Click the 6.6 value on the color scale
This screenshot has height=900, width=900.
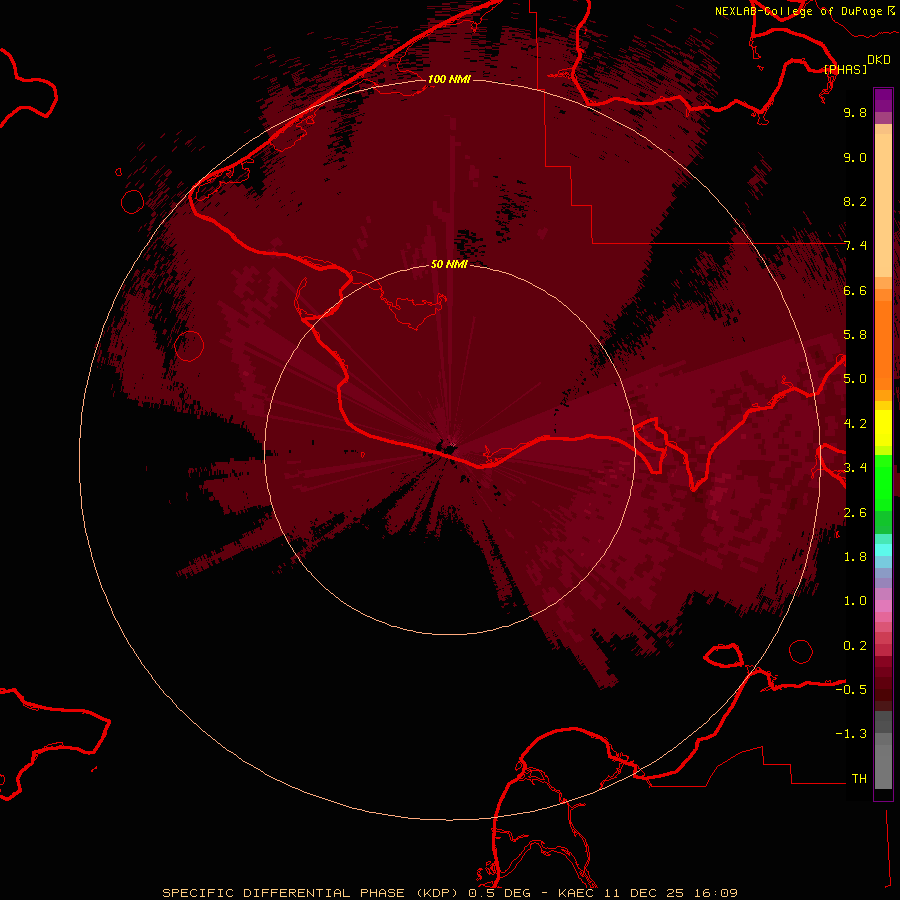[855, 290]
